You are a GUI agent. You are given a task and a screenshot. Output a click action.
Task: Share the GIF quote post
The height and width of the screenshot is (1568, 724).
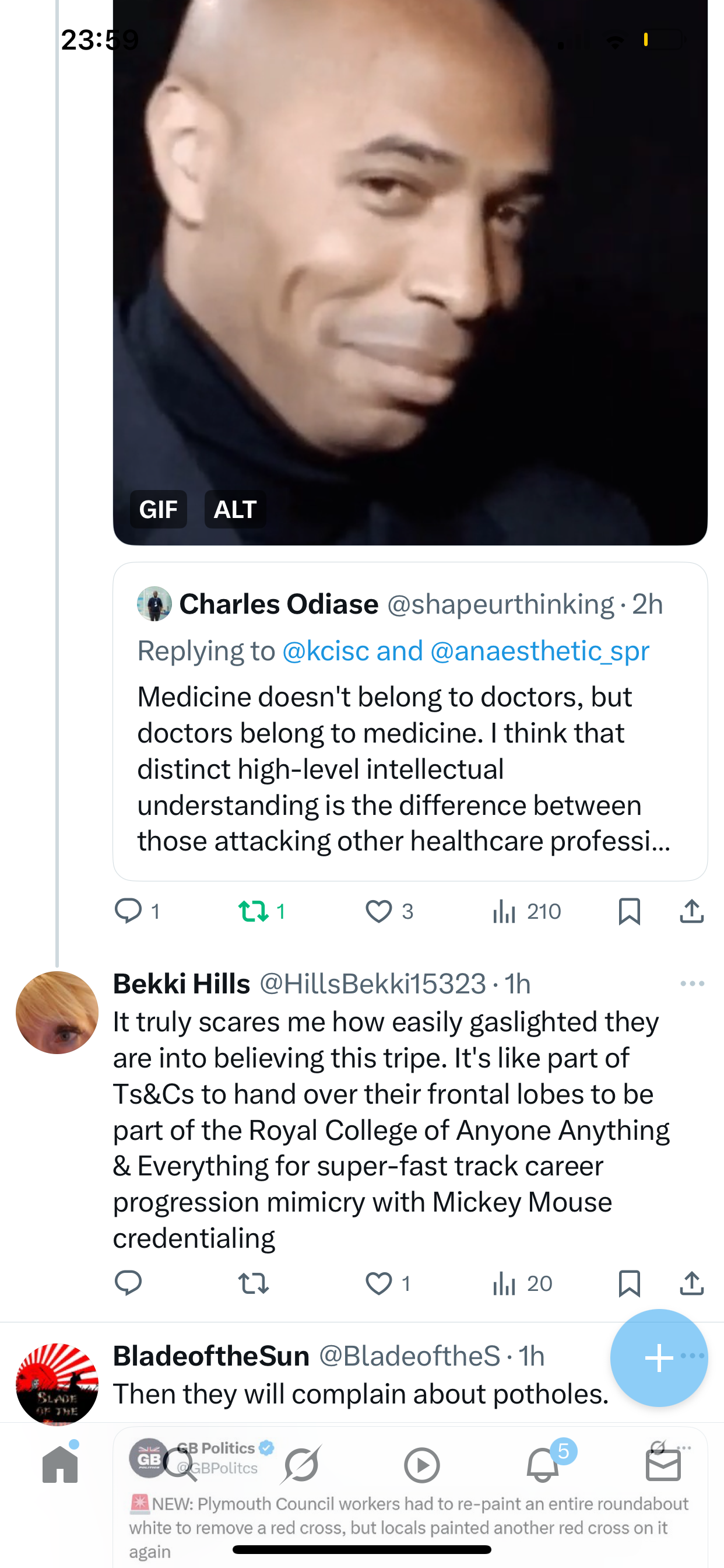coord(692,911)
